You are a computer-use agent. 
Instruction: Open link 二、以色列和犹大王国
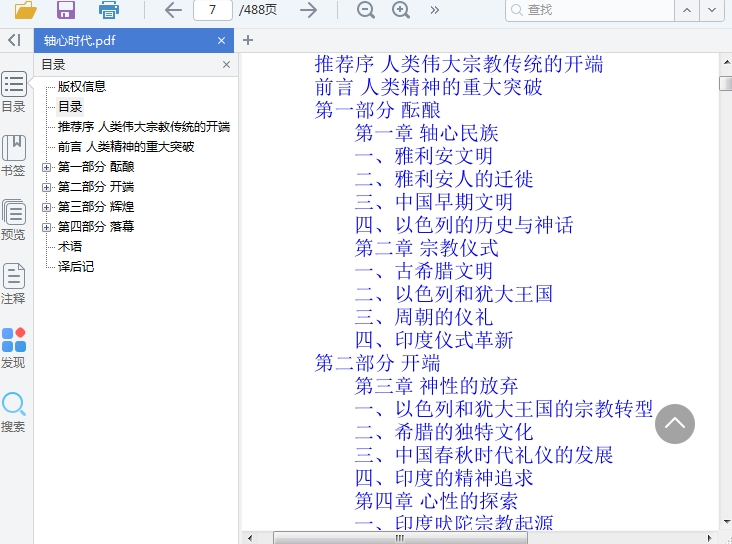[454, 294]
